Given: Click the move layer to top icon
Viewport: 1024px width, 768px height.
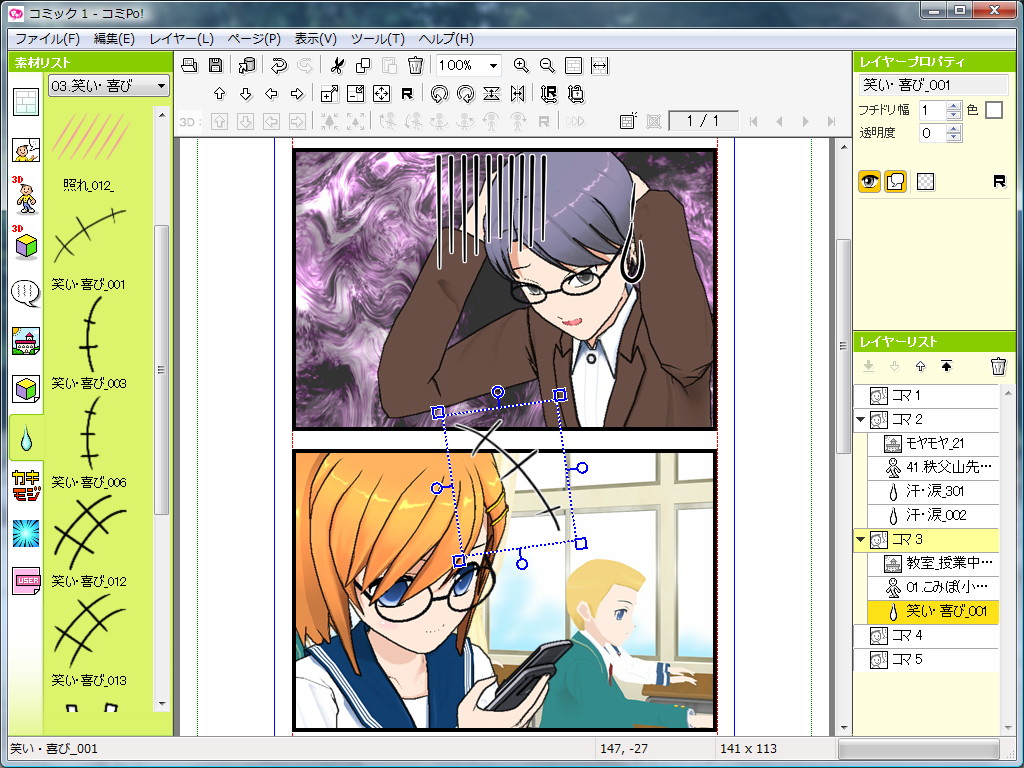Looking at the screenshot, I should (946, 366).
